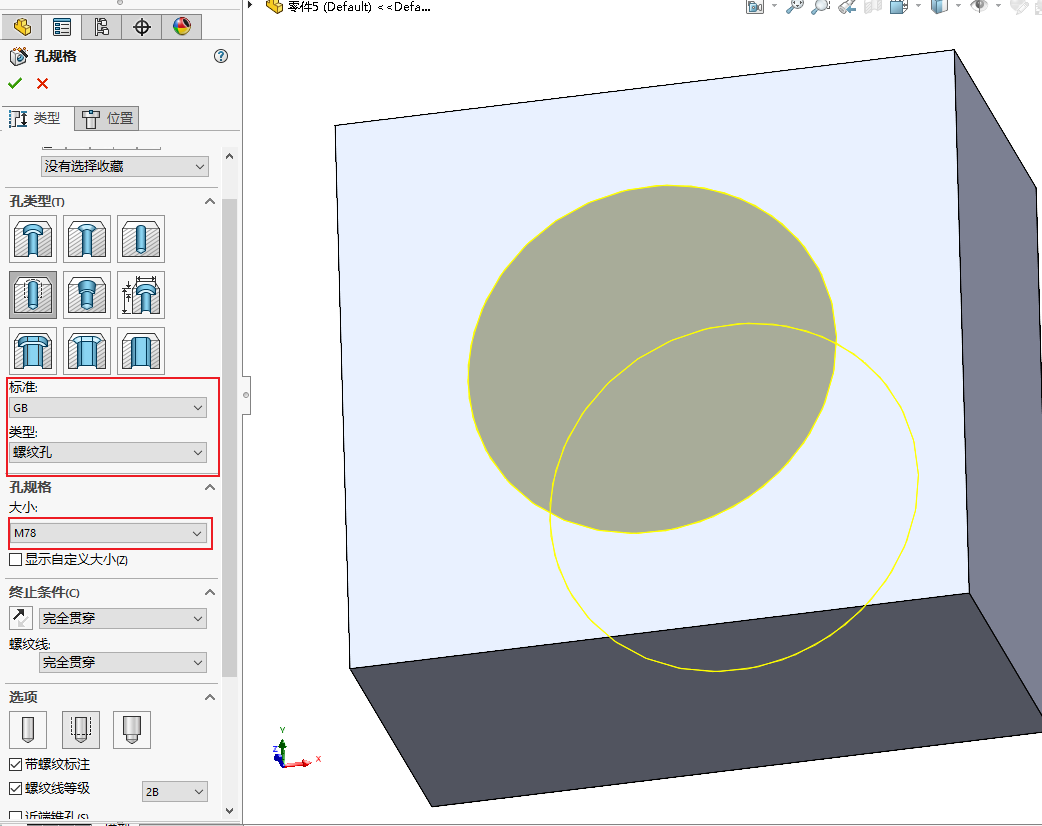Uncheck the 带螺纹标注 checkbox
Image resolution: width=1042 pixels, height=826 pixels.
(x=15, y=764)
